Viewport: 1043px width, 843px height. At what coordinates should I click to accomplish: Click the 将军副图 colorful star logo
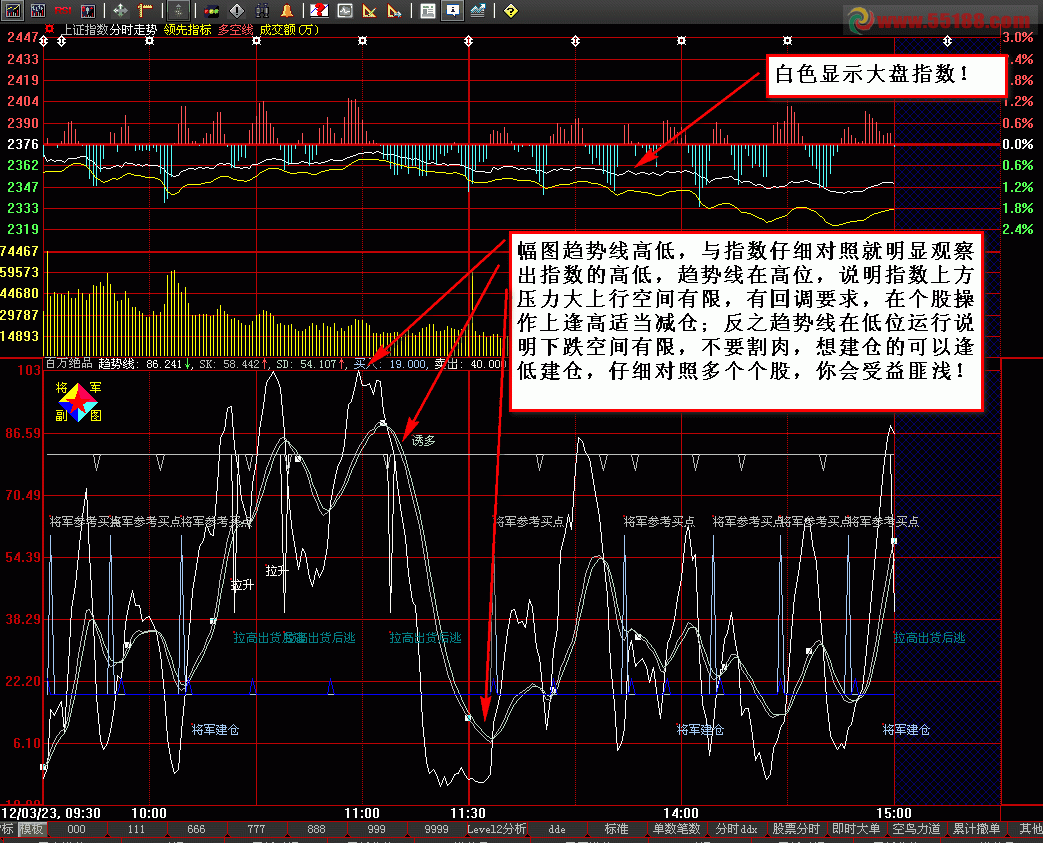pyautogui.click(x=78, y=402)
